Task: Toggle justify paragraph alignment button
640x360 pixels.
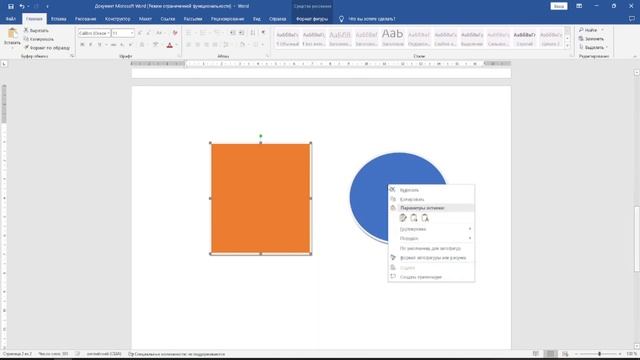Action: click(x=215, y=45)
